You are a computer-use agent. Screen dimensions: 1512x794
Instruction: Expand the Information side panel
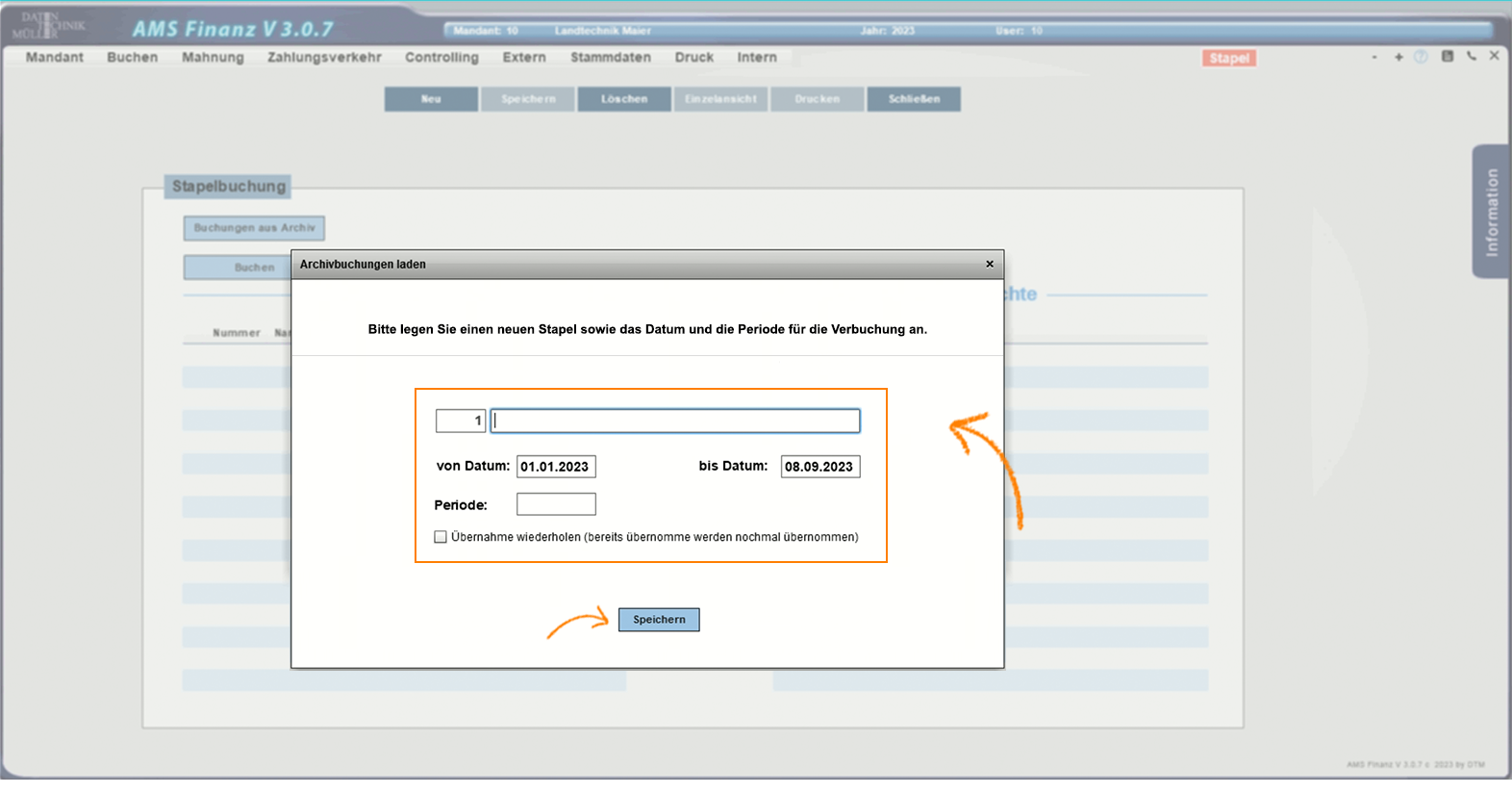(x=1491, y=212)
